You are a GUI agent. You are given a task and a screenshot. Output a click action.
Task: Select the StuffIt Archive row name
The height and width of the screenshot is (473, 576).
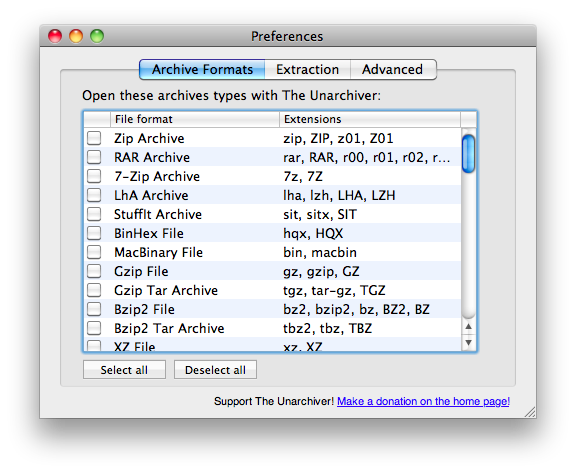(x=158, y=214)
